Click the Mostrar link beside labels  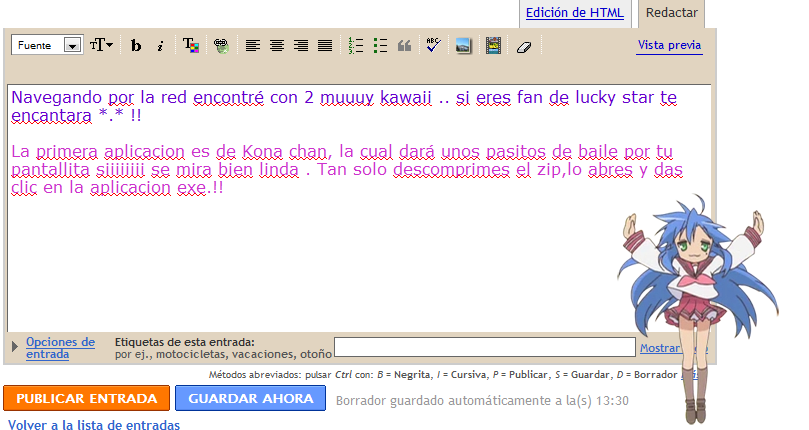pyautogui.click(x=659, y=348)
